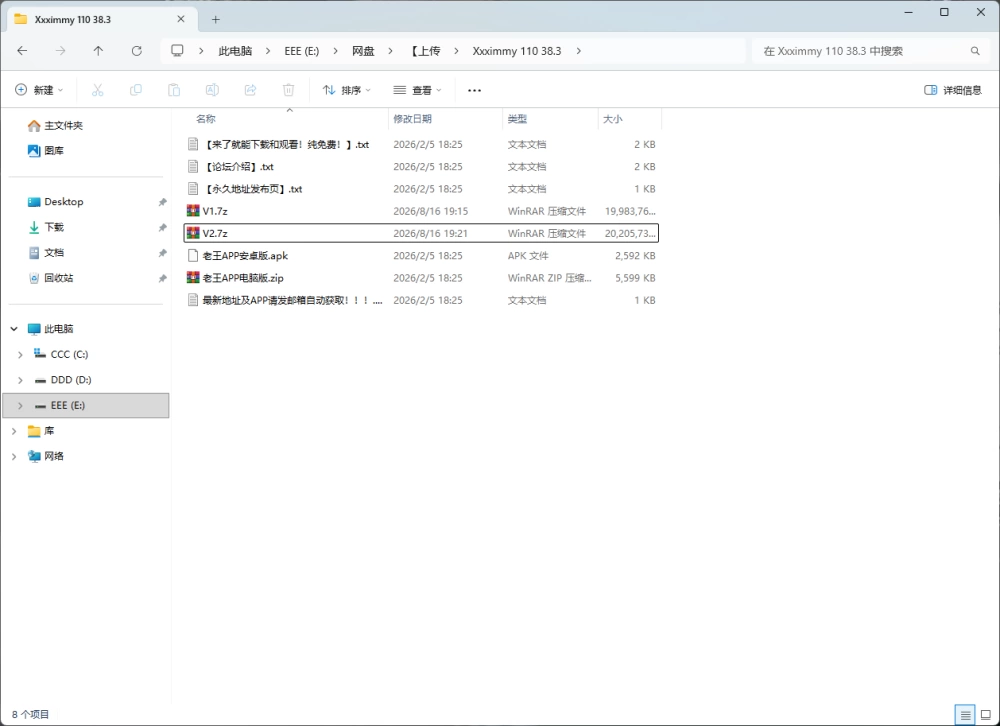Click 网盘 in the address breadcrumb
This screenshot has height=726, width=1000.
(x=363, y=51)
